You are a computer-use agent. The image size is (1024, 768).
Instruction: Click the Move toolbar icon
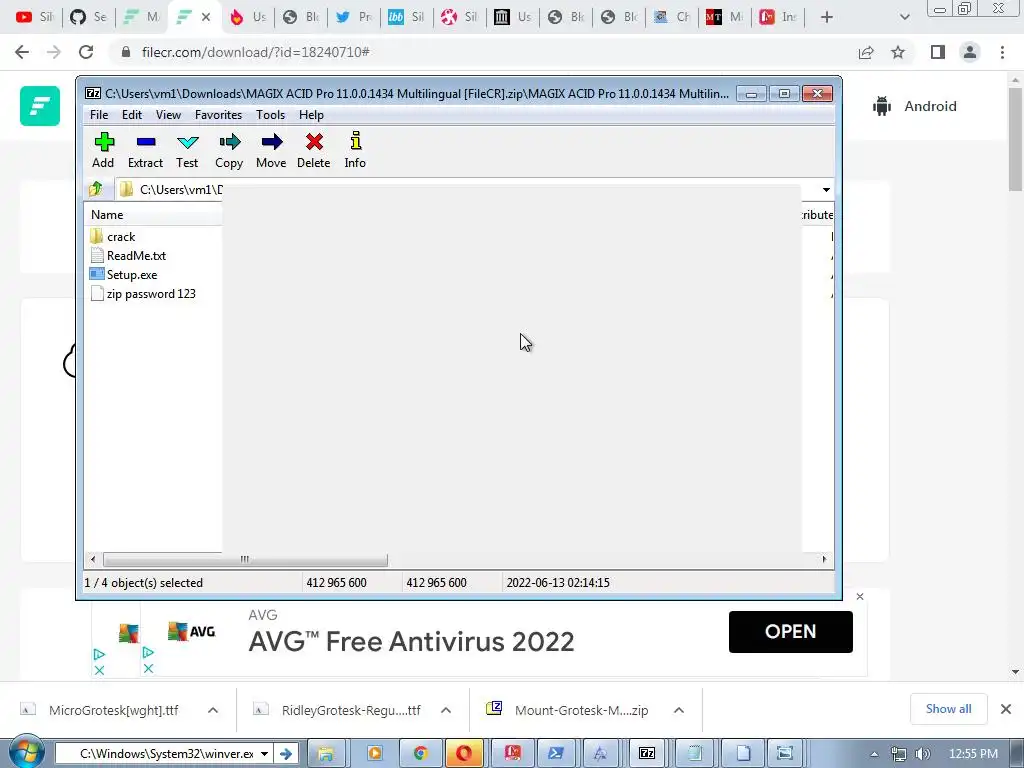pyautogui.click(x=271, y=150)
